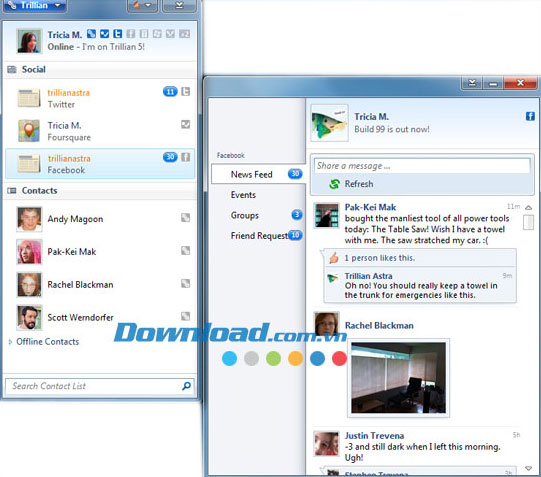Image resolution: width=541 pixels, height=477 pixels.
Task: Click the feed scrollbar down arrow
Action: pos(528,468)
